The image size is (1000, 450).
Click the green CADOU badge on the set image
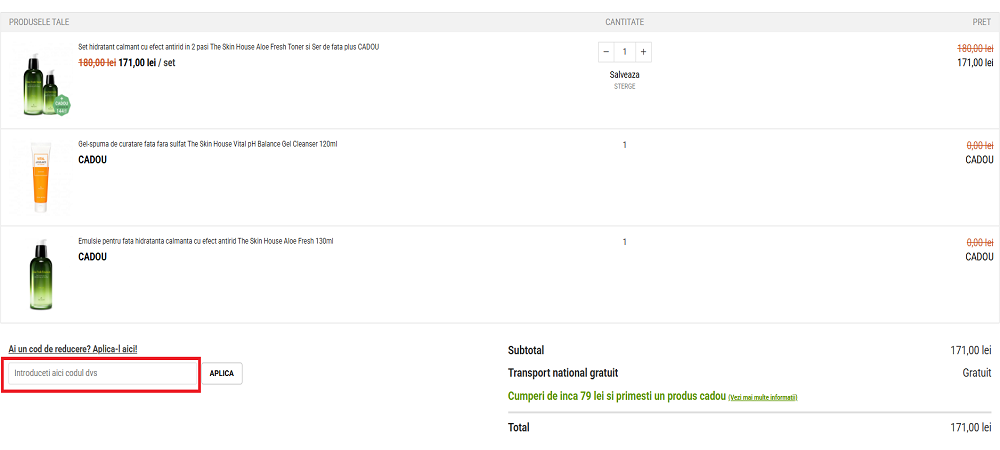(x=62, y=102)
